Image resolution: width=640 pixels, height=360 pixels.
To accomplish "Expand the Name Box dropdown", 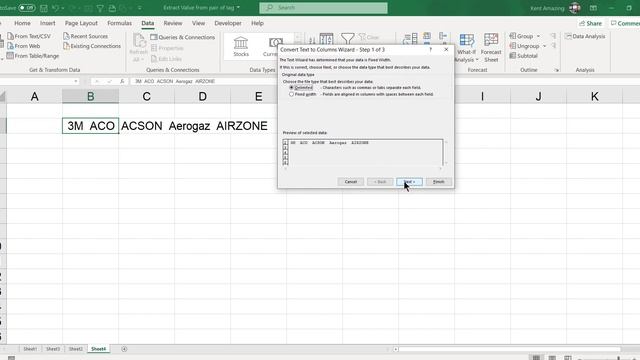I will [76, 81].
